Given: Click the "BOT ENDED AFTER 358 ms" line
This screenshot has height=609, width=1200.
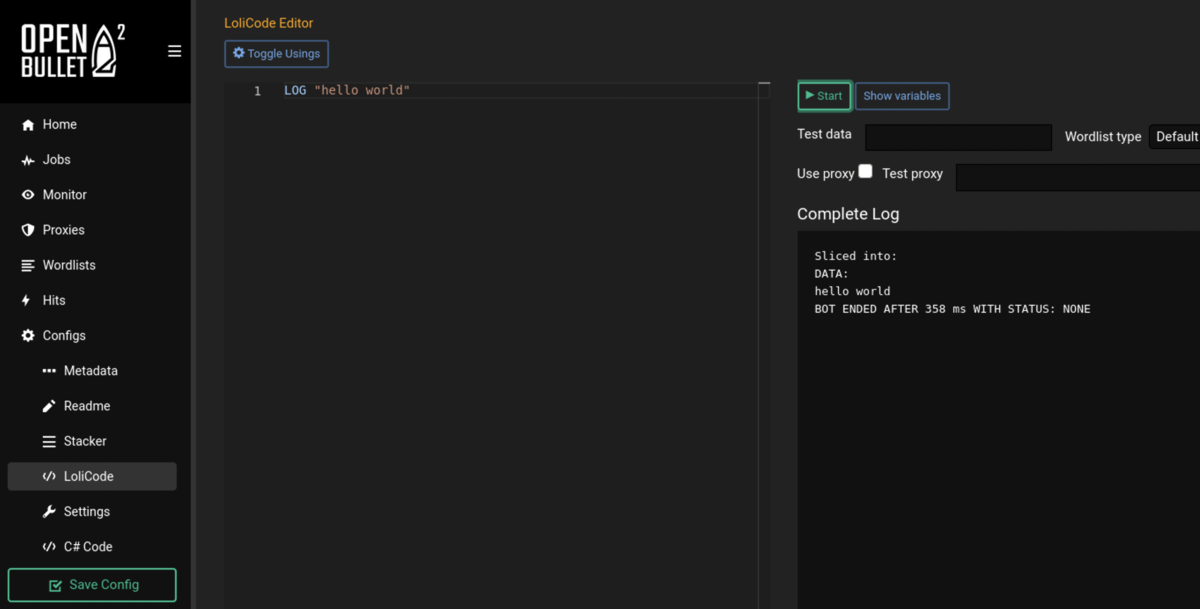Looking at the screenshot, I should (952, 310).
